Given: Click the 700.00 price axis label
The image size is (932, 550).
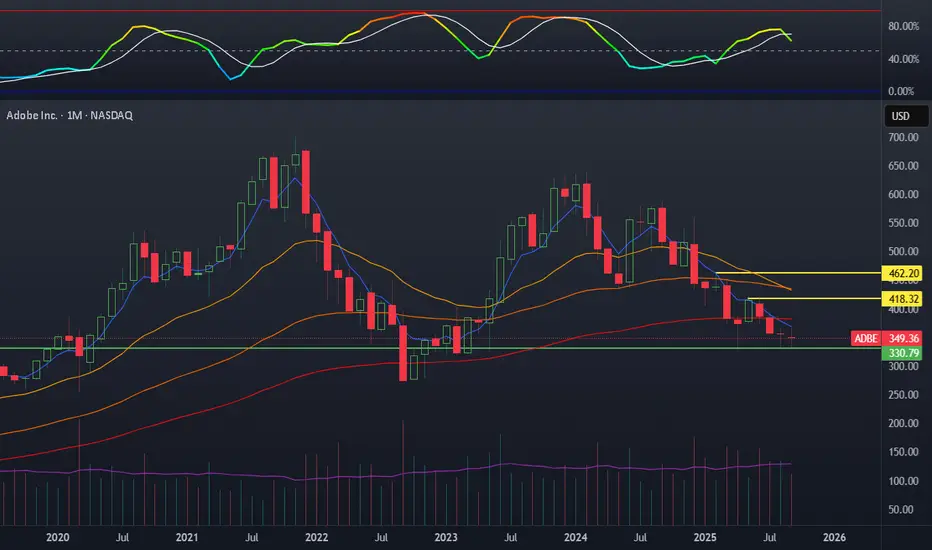Looking at the screenshot, I should (x=903, y=137).
